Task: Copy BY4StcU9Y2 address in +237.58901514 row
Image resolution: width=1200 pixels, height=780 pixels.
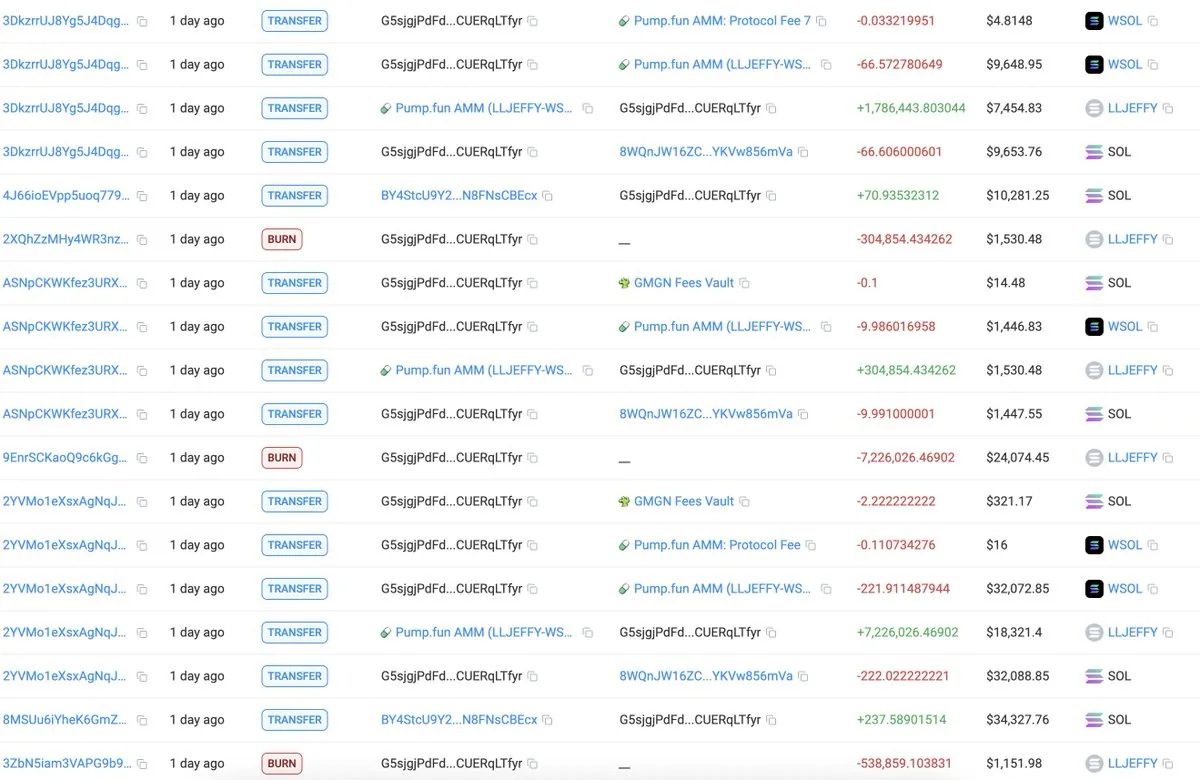Action: 547,720
